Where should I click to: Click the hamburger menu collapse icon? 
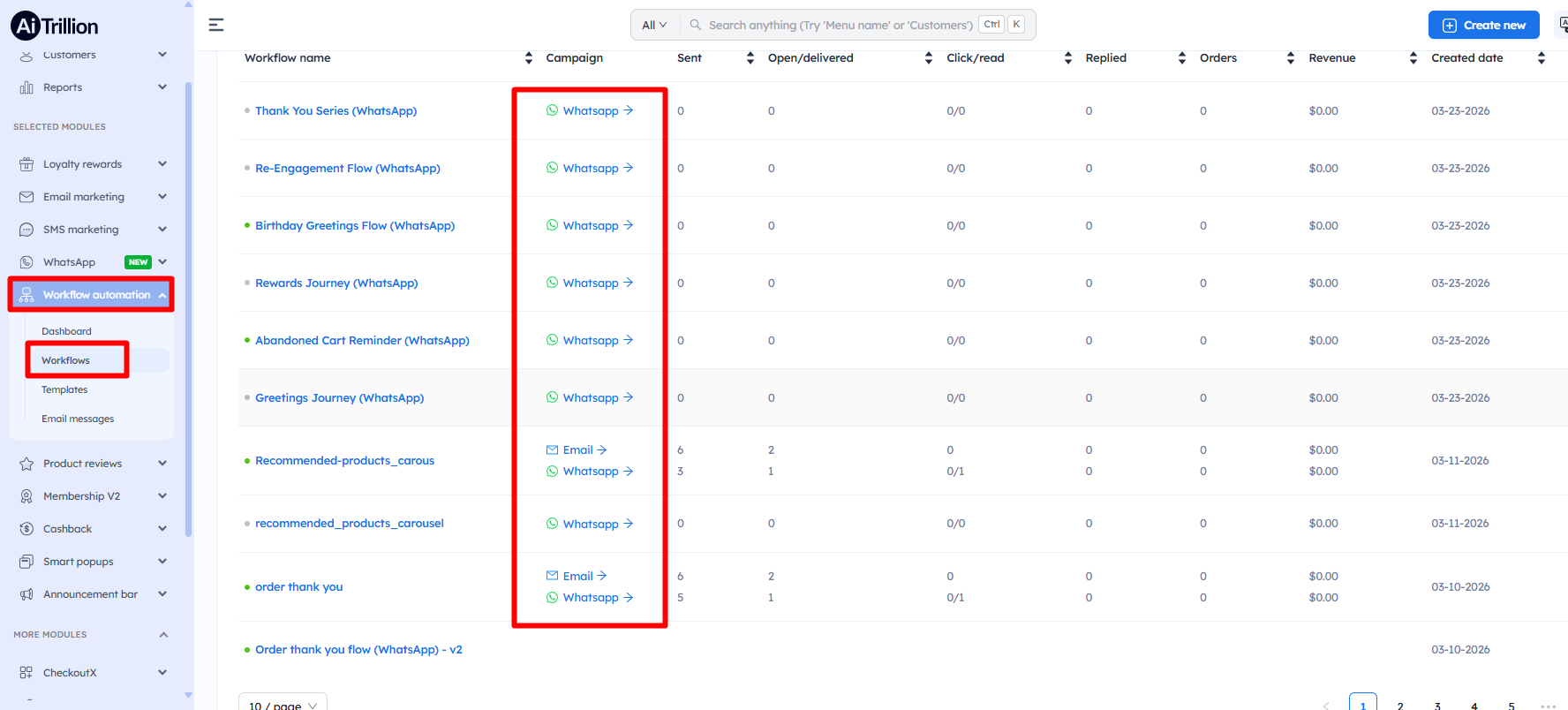click(215, 25)
